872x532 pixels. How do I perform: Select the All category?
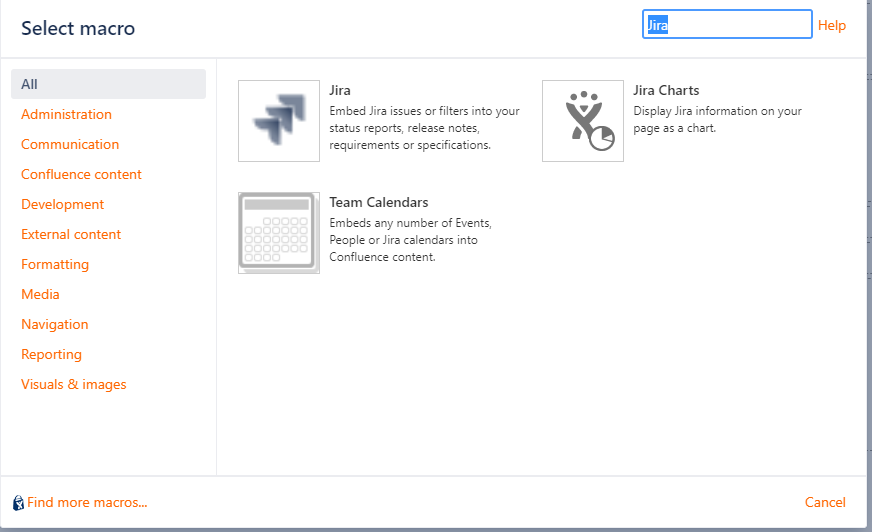point(108,84)
